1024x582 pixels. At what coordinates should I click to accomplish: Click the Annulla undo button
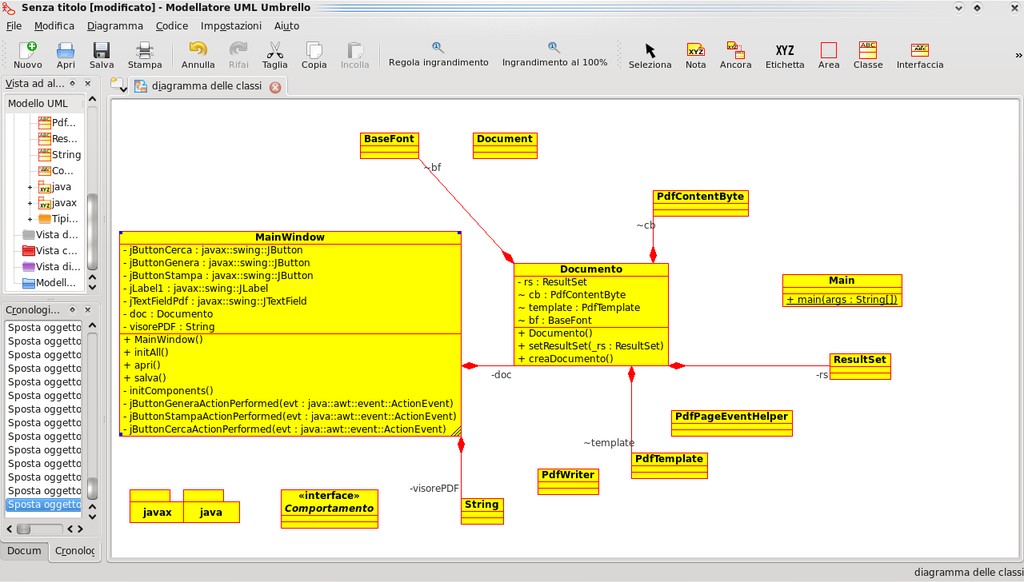198,54
